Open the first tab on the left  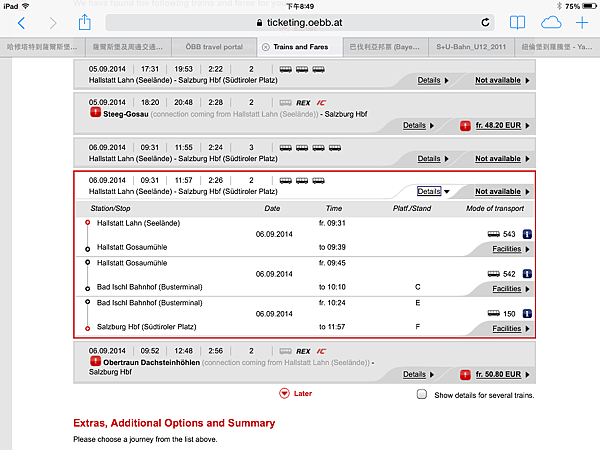[x=42, y=47]
